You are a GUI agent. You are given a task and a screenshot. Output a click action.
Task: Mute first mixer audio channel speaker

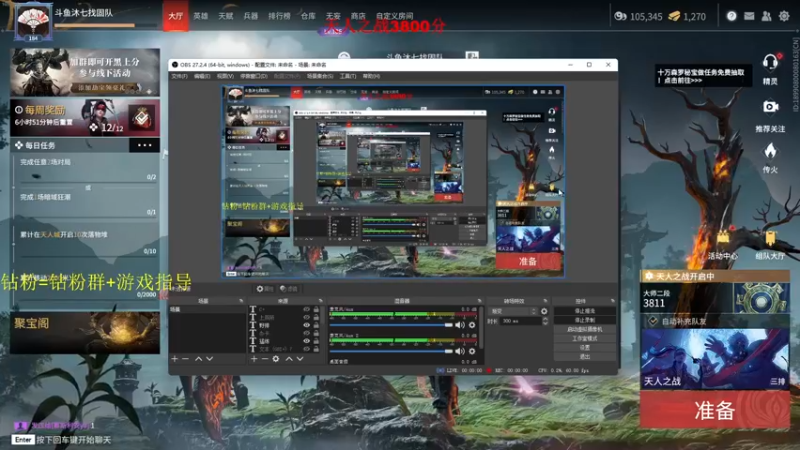pyautogui.click(x=460, y=325)
